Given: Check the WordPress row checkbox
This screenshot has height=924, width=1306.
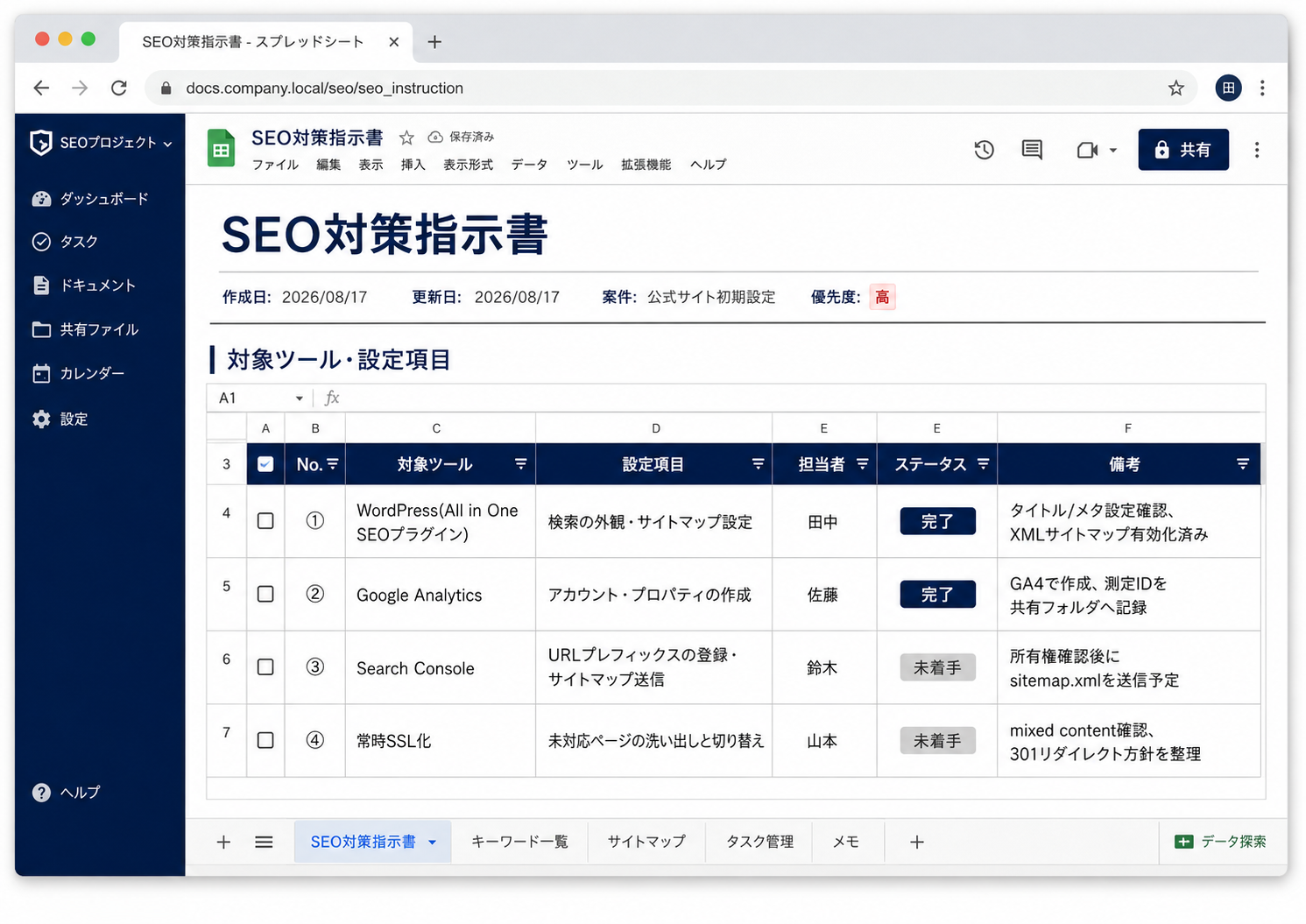Looking at the screenshot, I should pyautogui.click(x=265, y=521).
